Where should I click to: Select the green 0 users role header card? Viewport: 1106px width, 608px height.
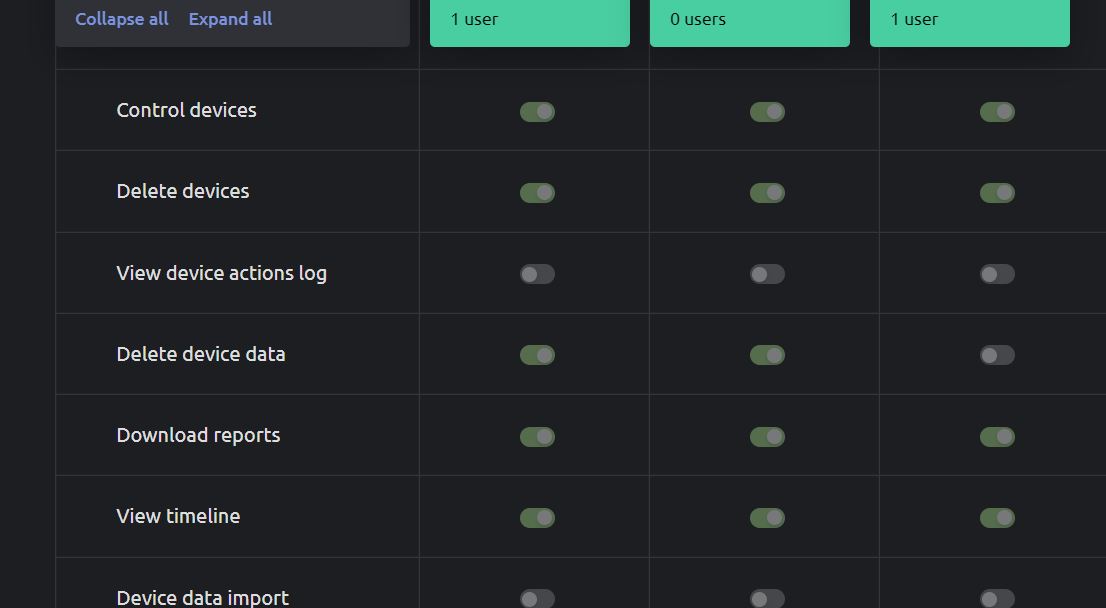pyautogui.click(x=749, y=22)
